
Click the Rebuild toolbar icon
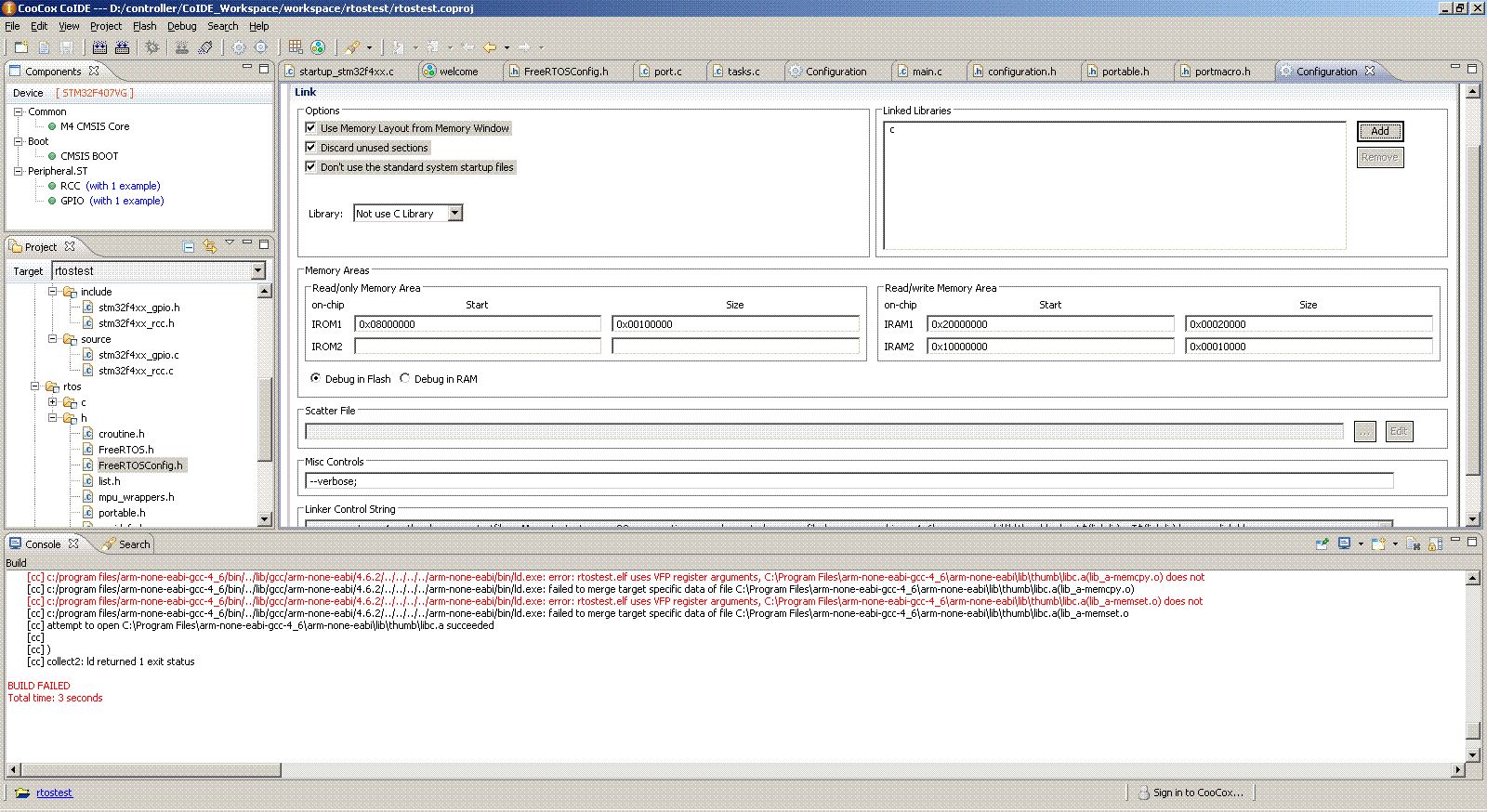click(121, 47)
